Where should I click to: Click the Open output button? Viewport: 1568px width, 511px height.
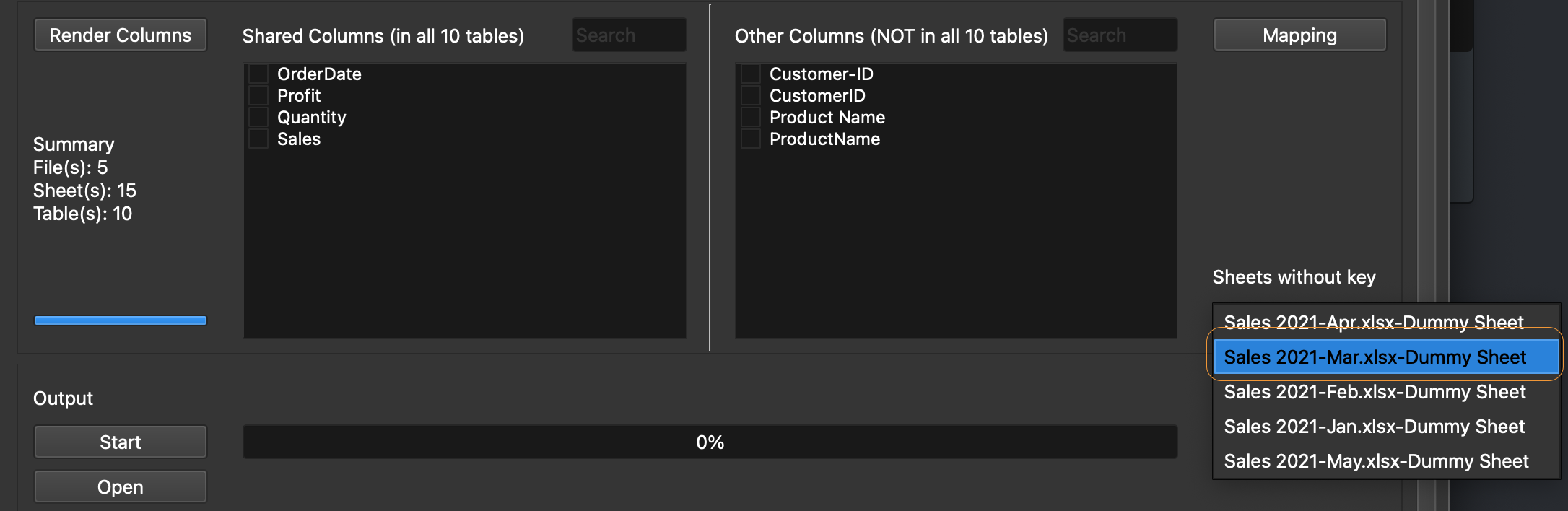click(x=121, y=487)
